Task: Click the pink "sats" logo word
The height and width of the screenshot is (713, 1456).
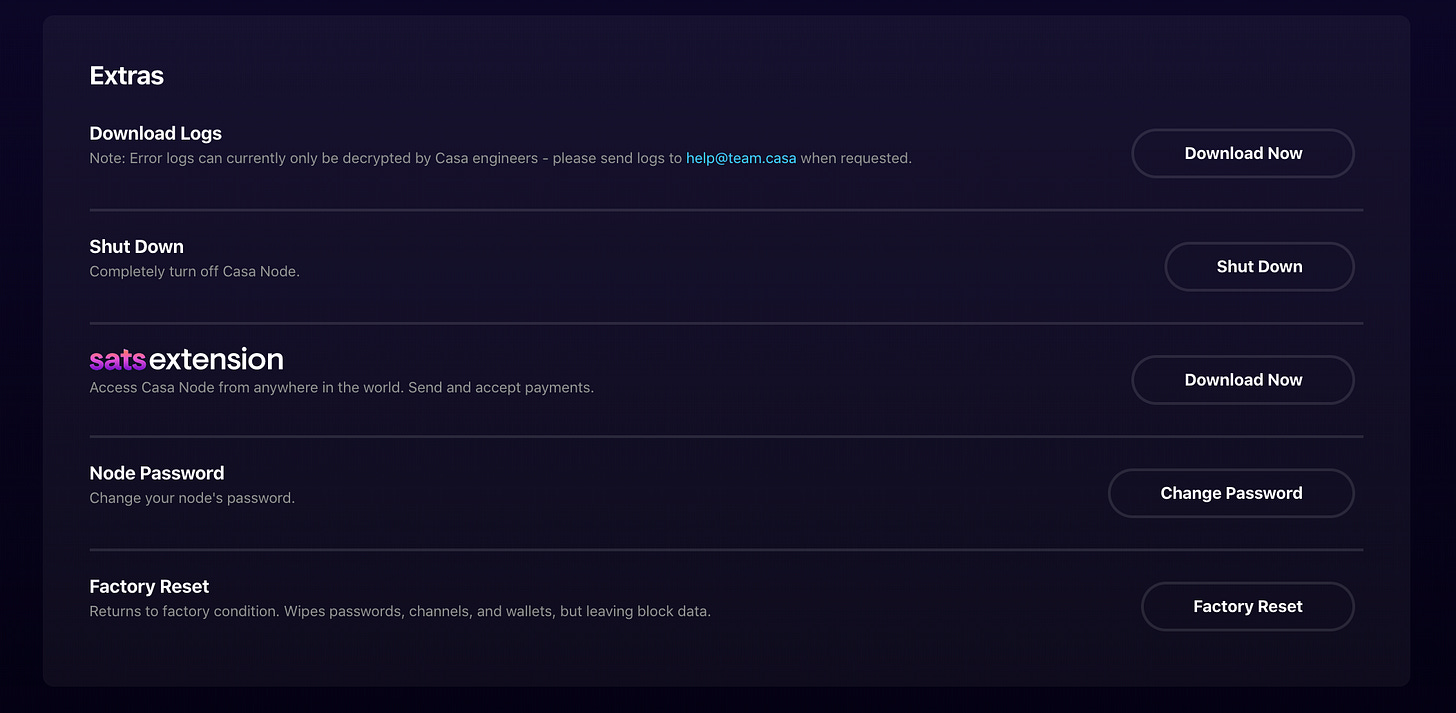Action: point(118,360)
